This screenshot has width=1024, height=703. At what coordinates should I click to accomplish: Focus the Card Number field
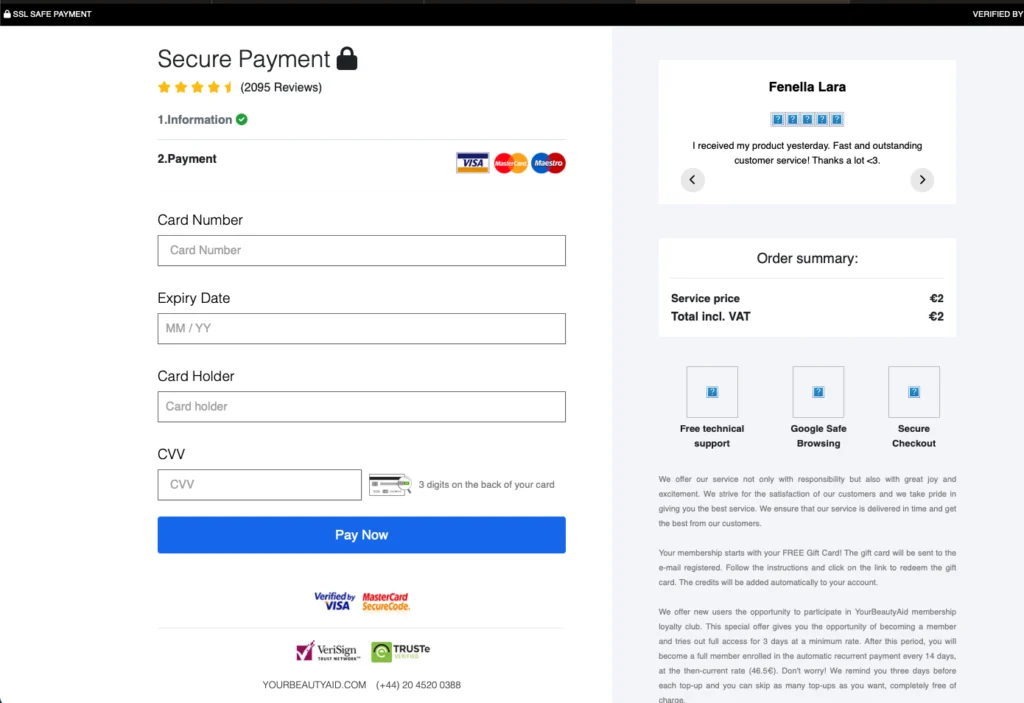pos(361,250)
